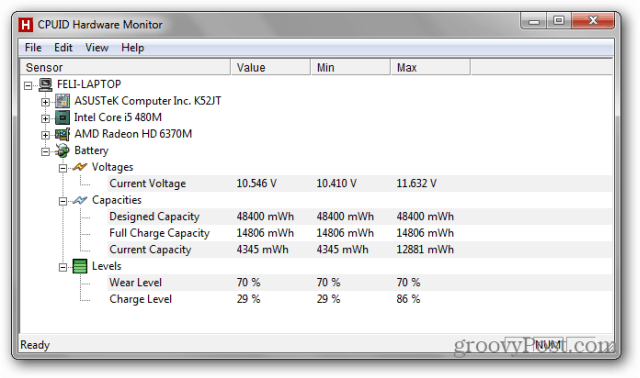The image size is (640, 378).
Task: Click the NUM status bar indicator
Action: 548,345
